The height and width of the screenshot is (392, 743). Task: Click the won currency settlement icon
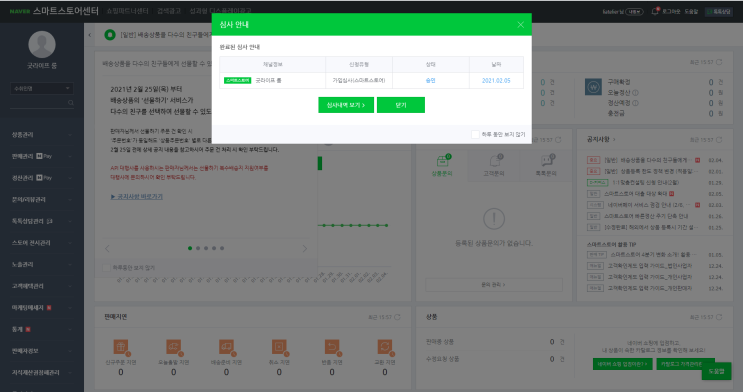coord(593,87)
